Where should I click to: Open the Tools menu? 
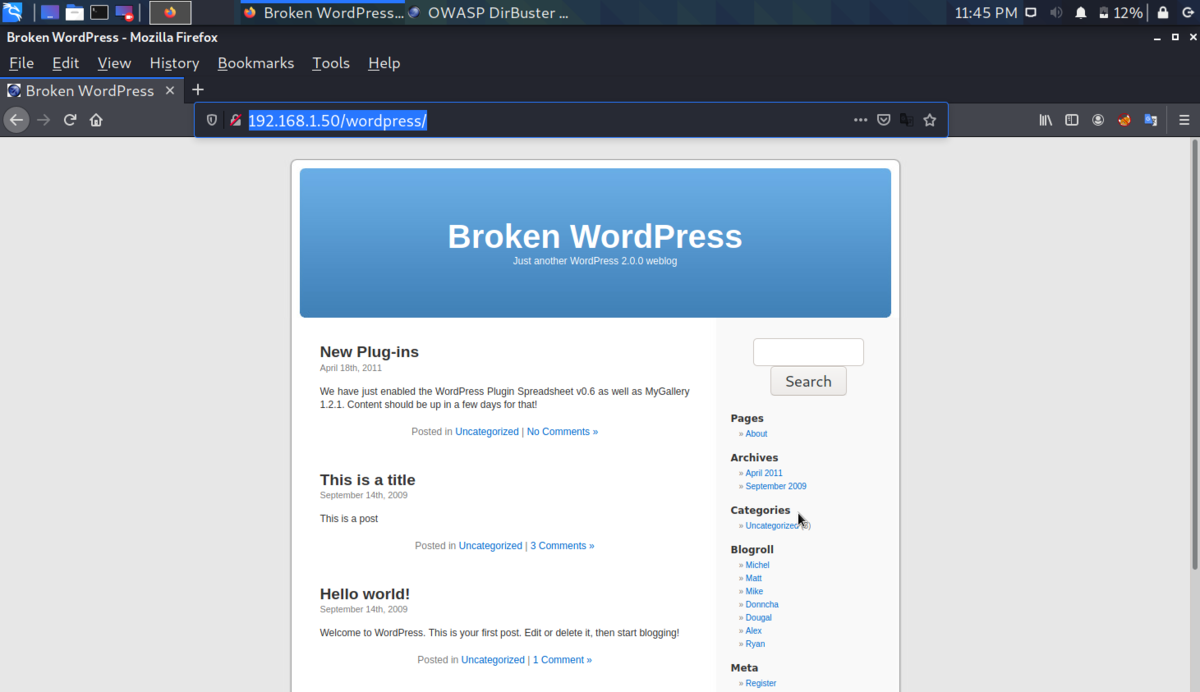331,63
